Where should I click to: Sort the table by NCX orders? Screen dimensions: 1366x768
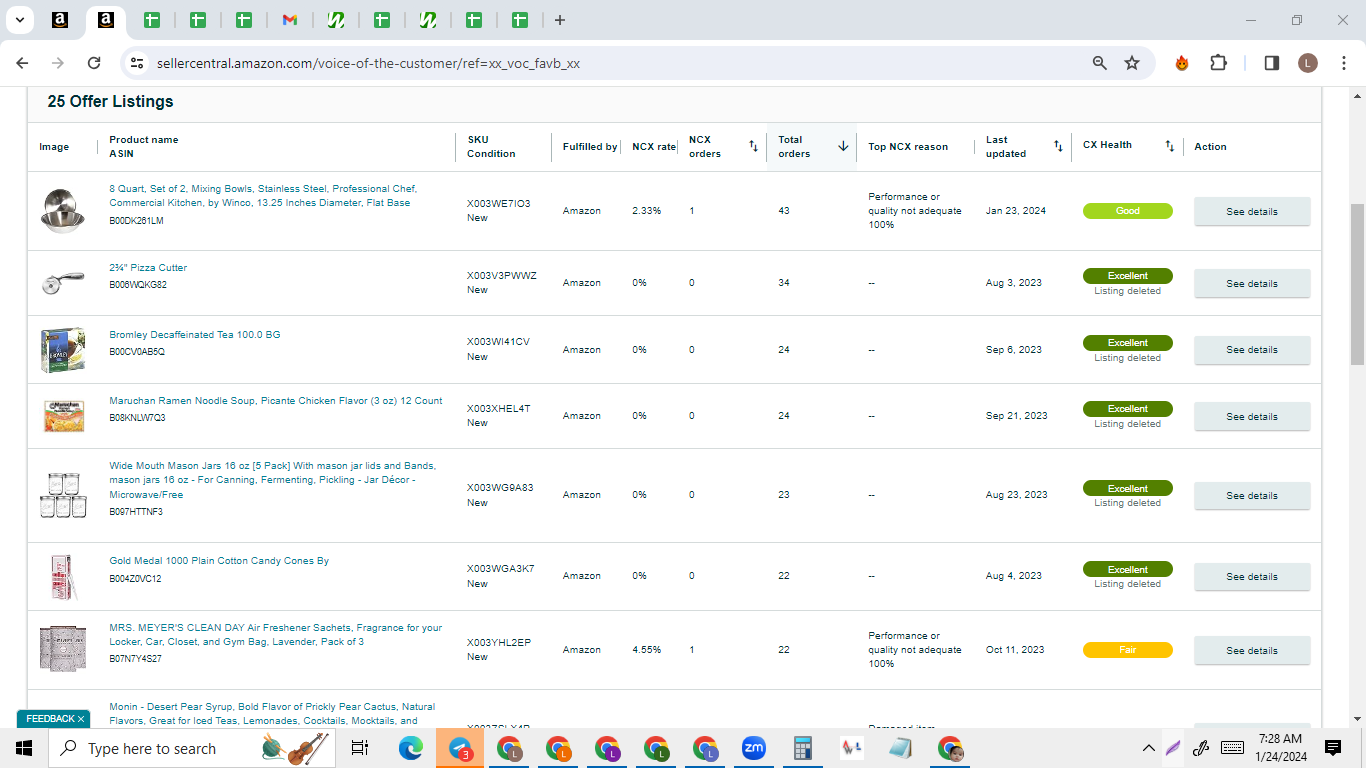pos(753,146)
